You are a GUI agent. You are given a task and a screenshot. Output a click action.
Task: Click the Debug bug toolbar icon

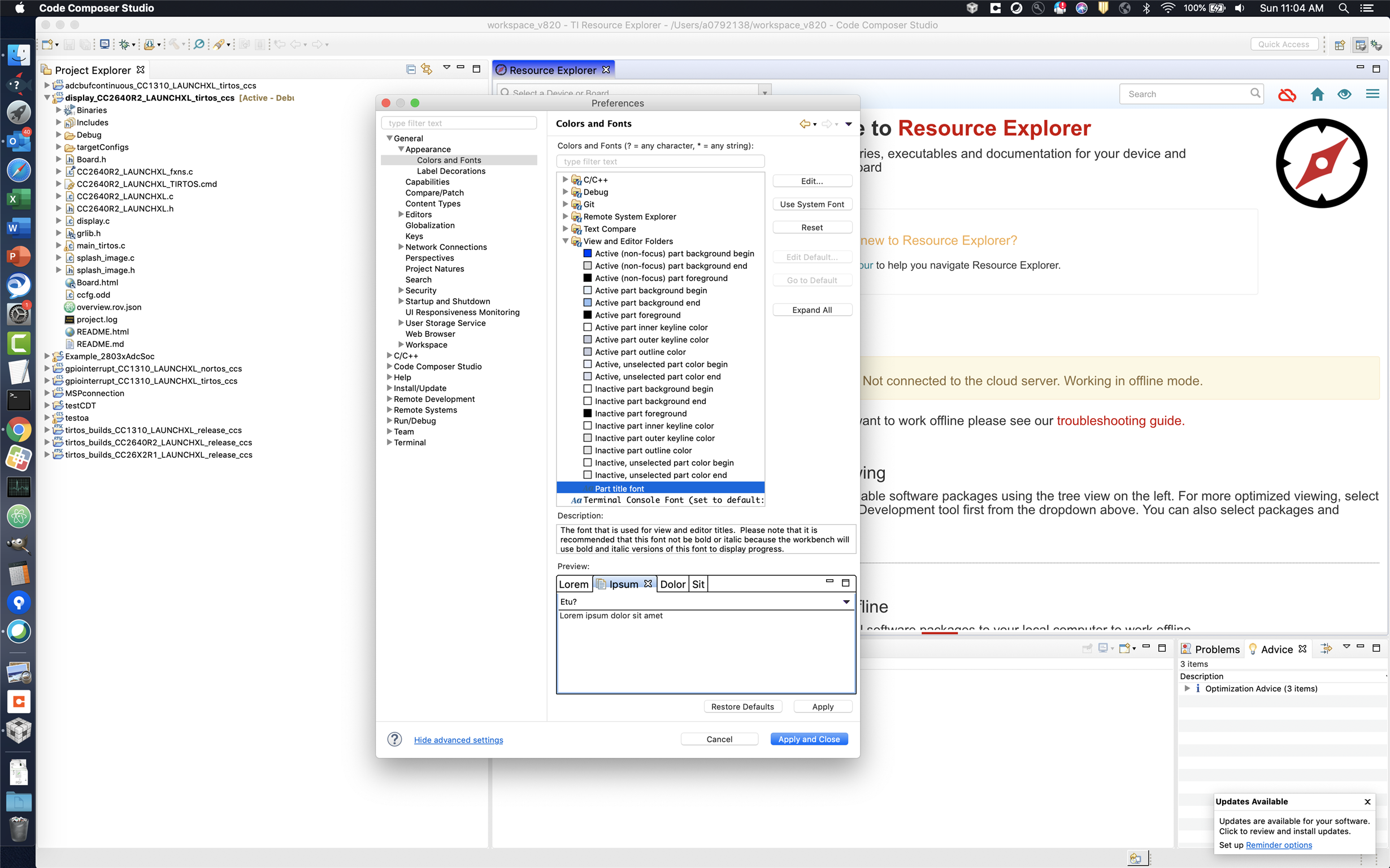[x=124, y=44]
